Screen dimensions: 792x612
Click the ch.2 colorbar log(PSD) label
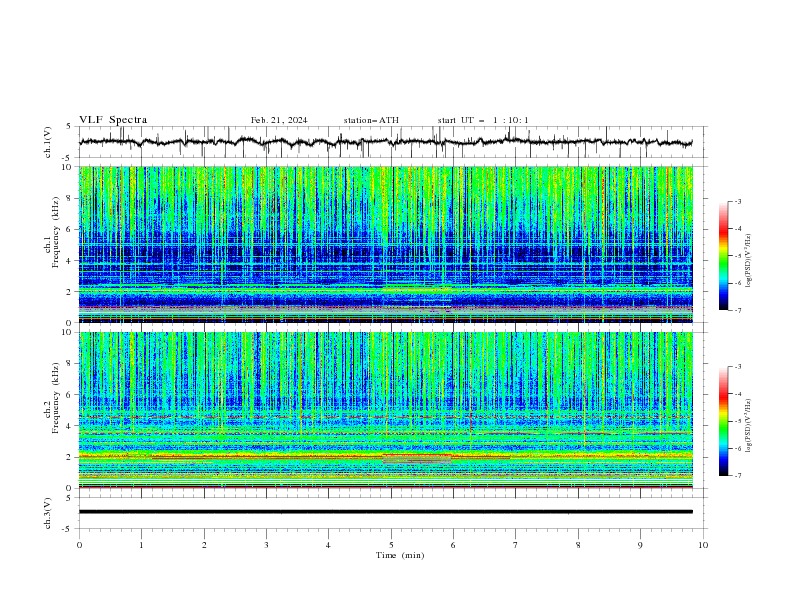[750, 425]
